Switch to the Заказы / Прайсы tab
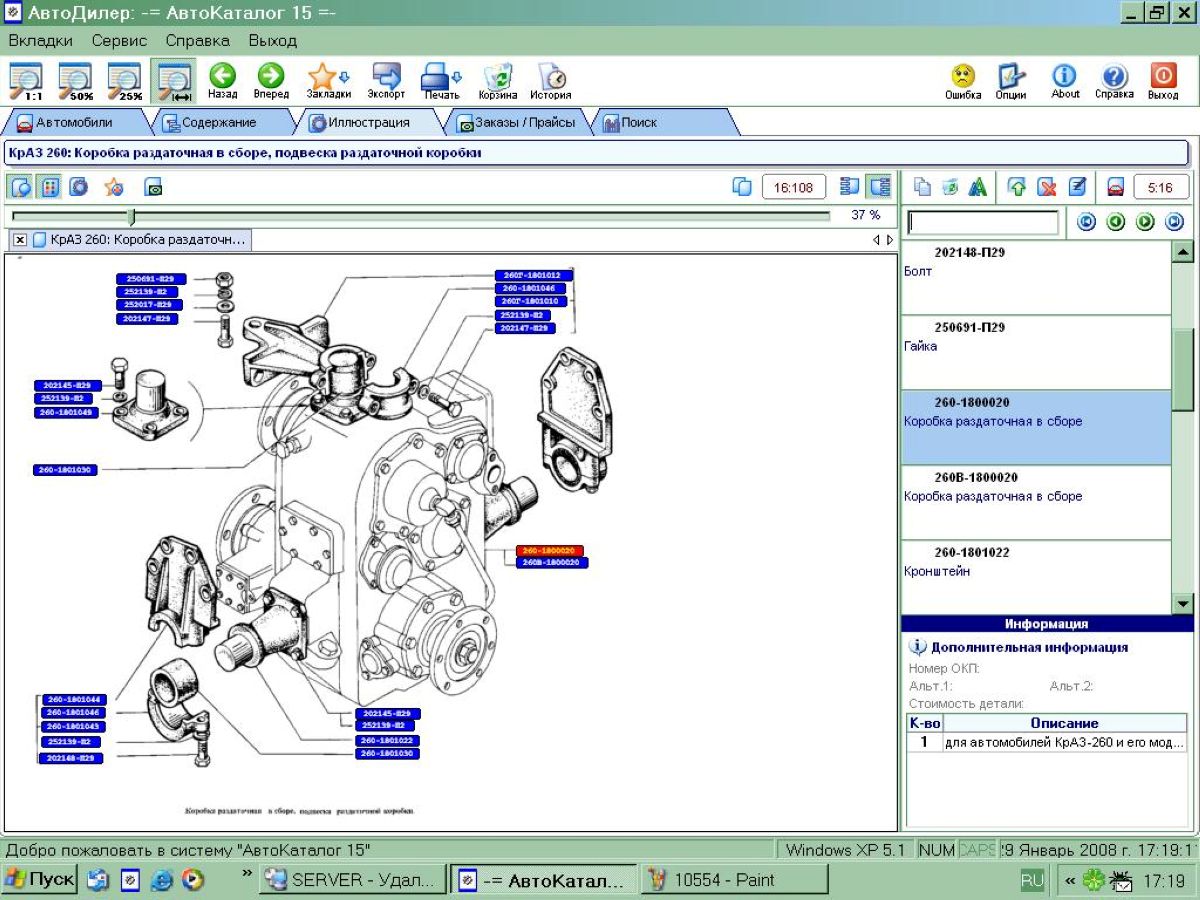 [516, 123]
